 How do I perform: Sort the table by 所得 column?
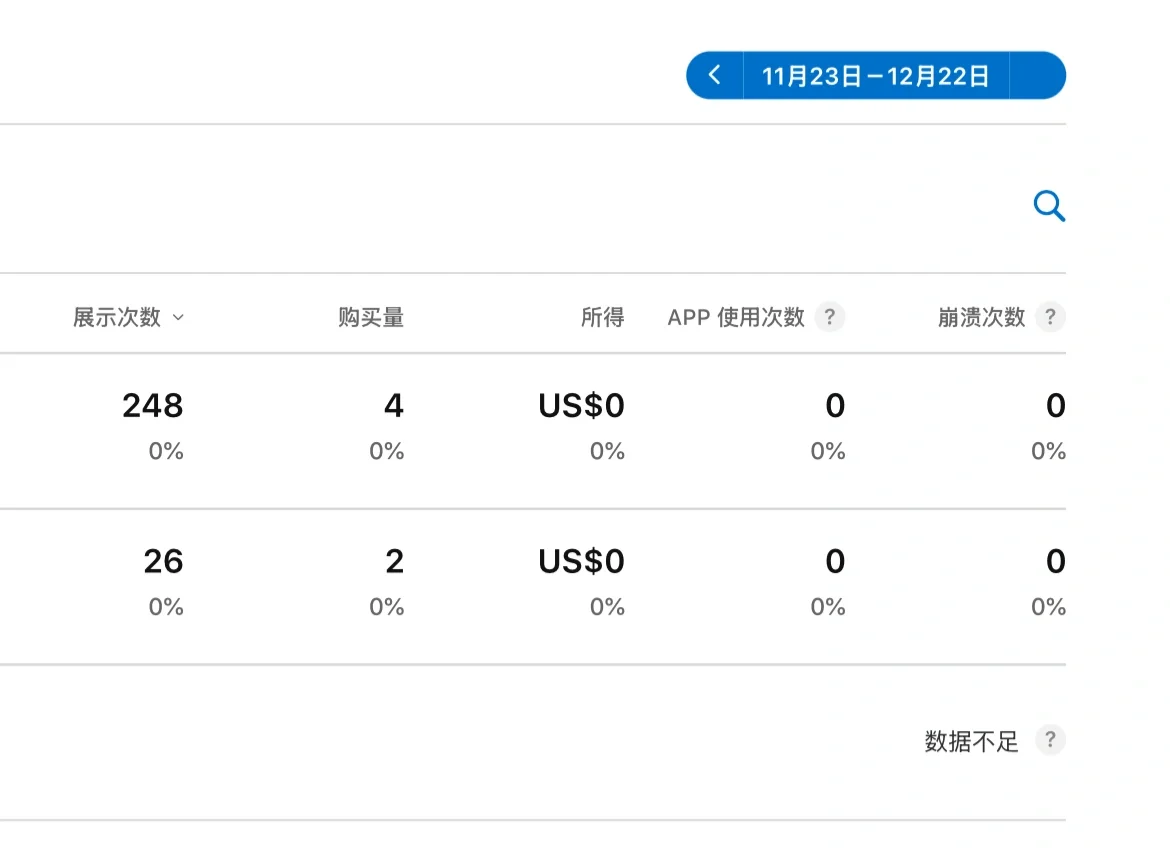click(x=604, y=317)
